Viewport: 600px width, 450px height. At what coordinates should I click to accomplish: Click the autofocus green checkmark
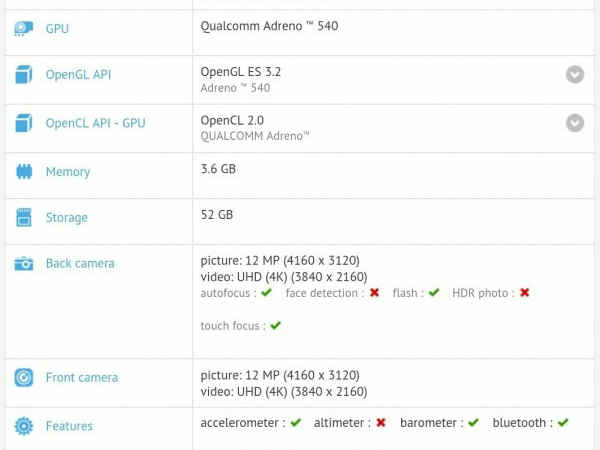coord(267,293)
